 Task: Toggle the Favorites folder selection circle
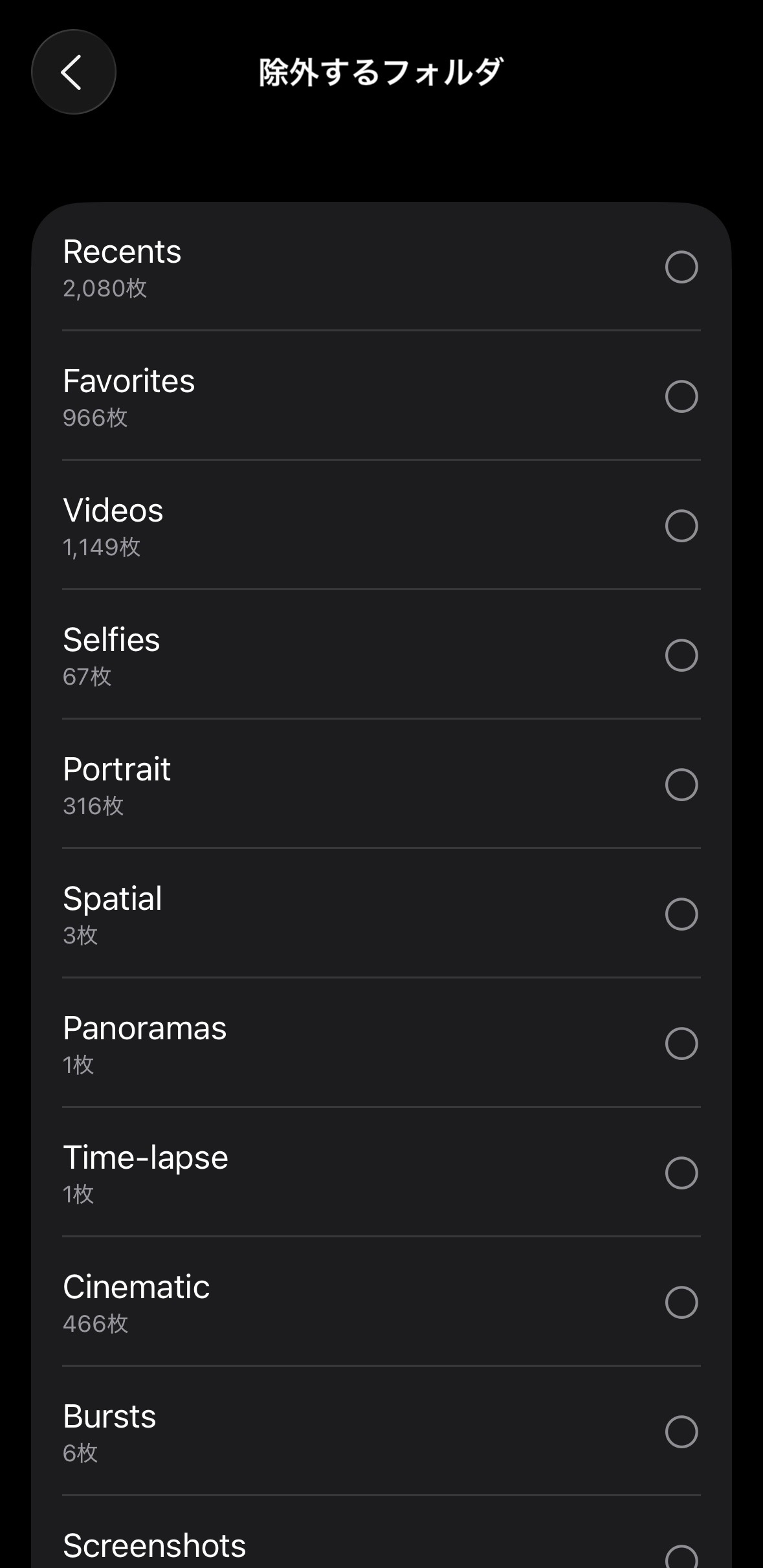681,396
